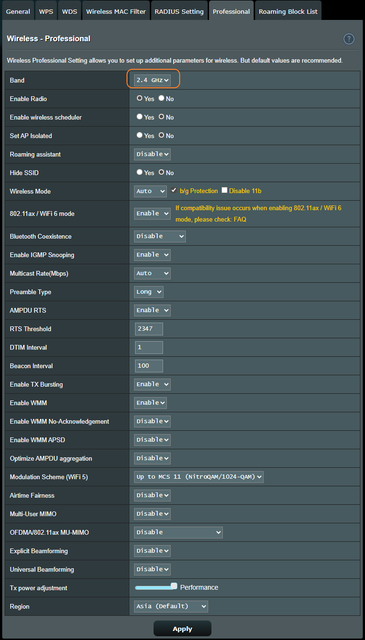Click the Apply button
The image size is (365, 640).
pos(182,629)
